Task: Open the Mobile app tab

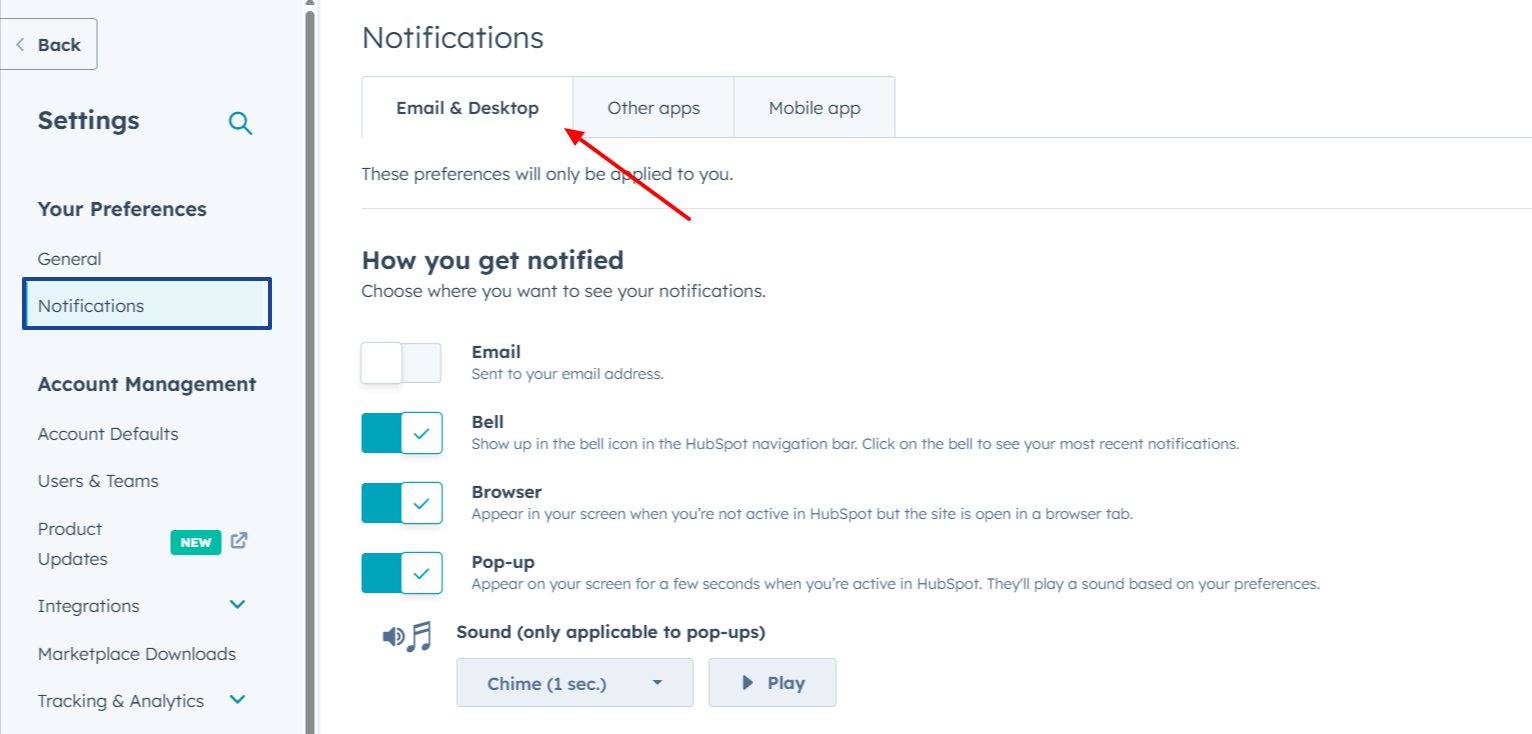Action: click(814, 108)
